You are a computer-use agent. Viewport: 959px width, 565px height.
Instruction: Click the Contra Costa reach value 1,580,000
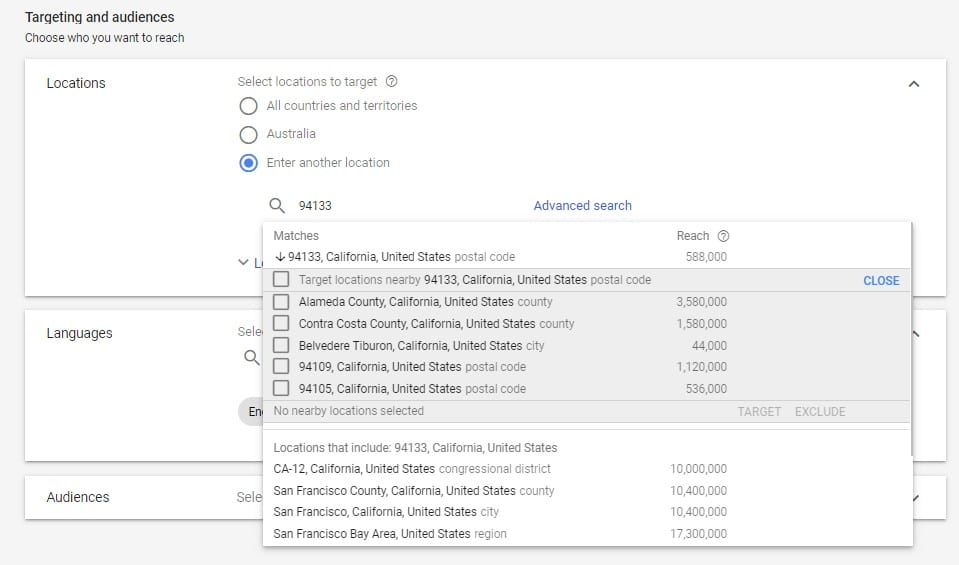pyautogui.click(x=702, y=323)
